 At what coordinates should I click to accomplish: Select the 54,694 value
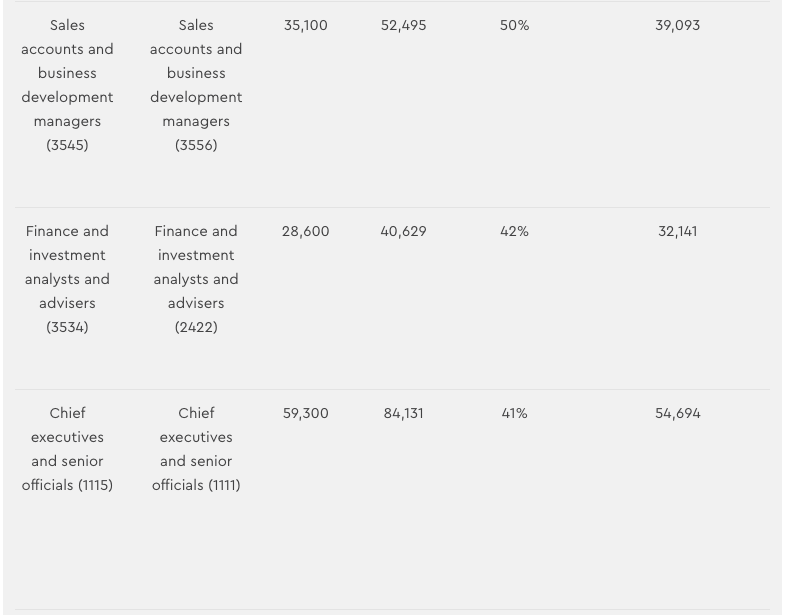point(677,414)
